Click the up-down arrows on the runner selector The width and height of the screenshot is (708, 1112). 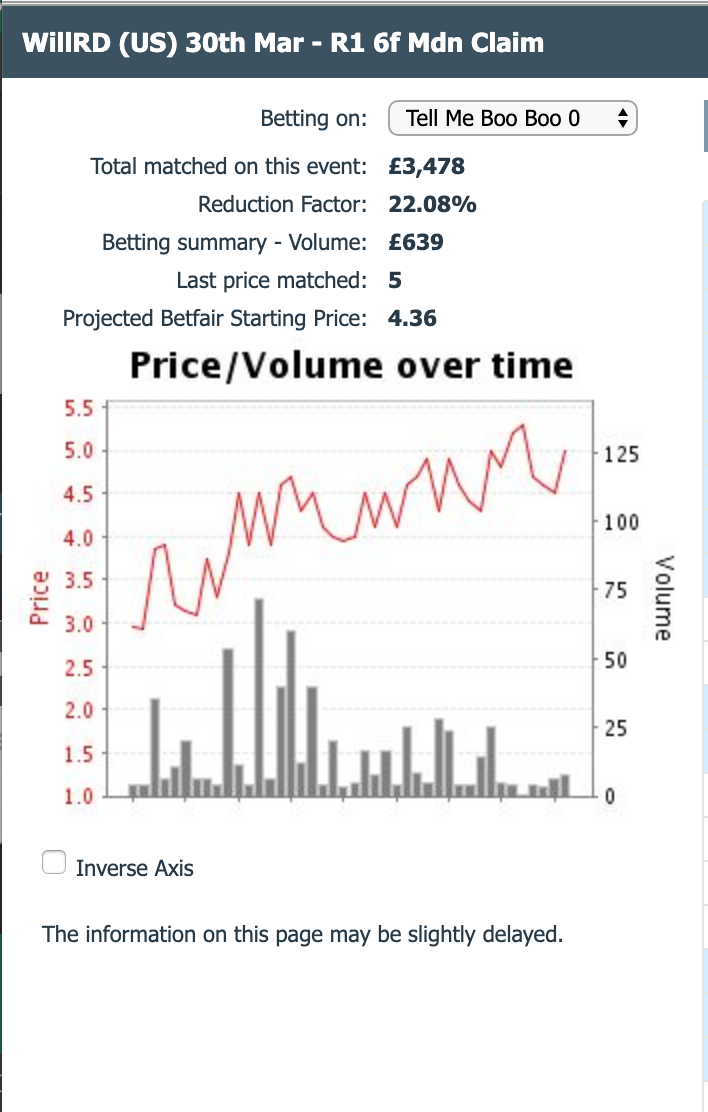click(x=622, y=118)
